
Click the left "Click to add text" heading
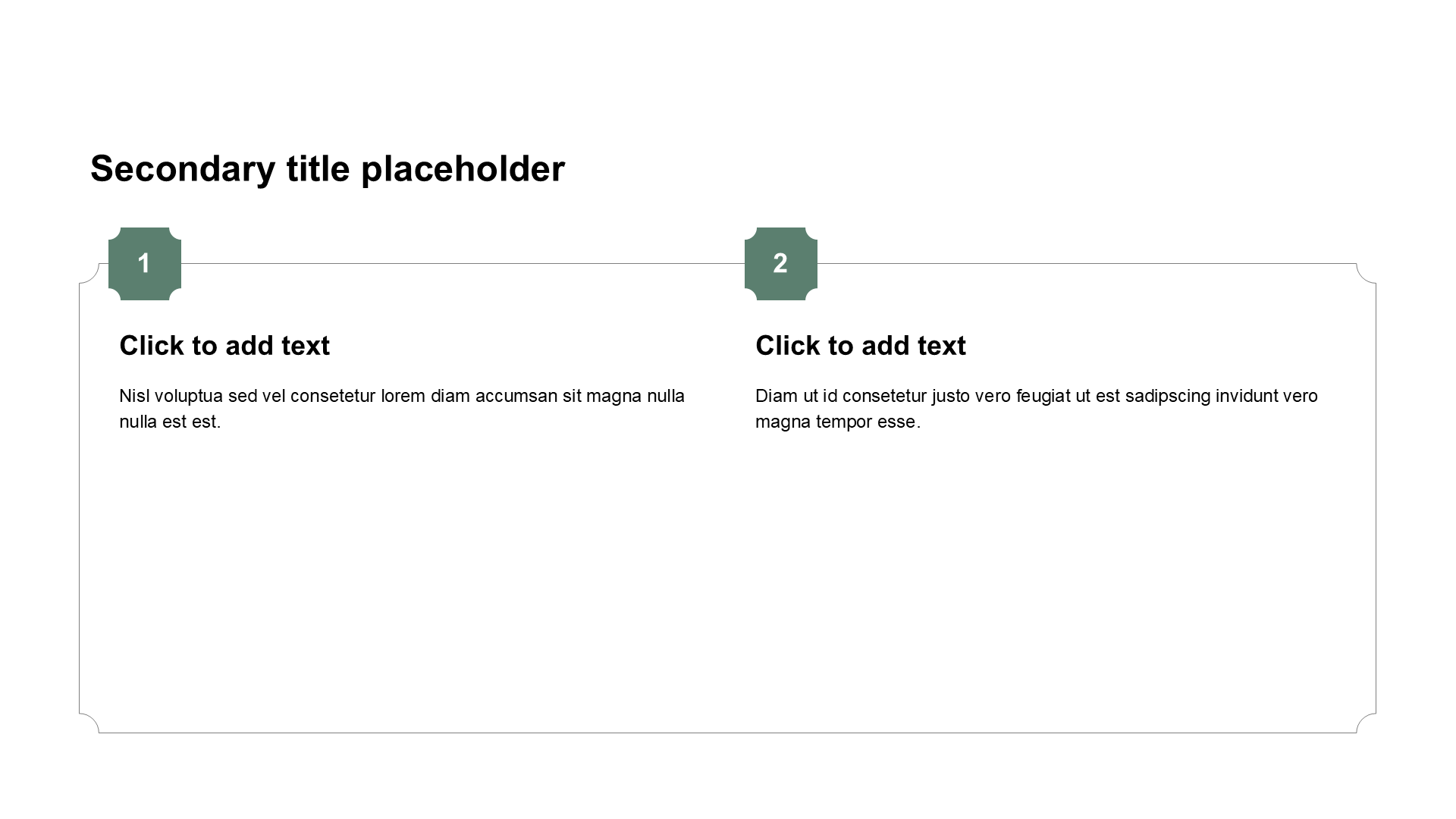[224, 346]
